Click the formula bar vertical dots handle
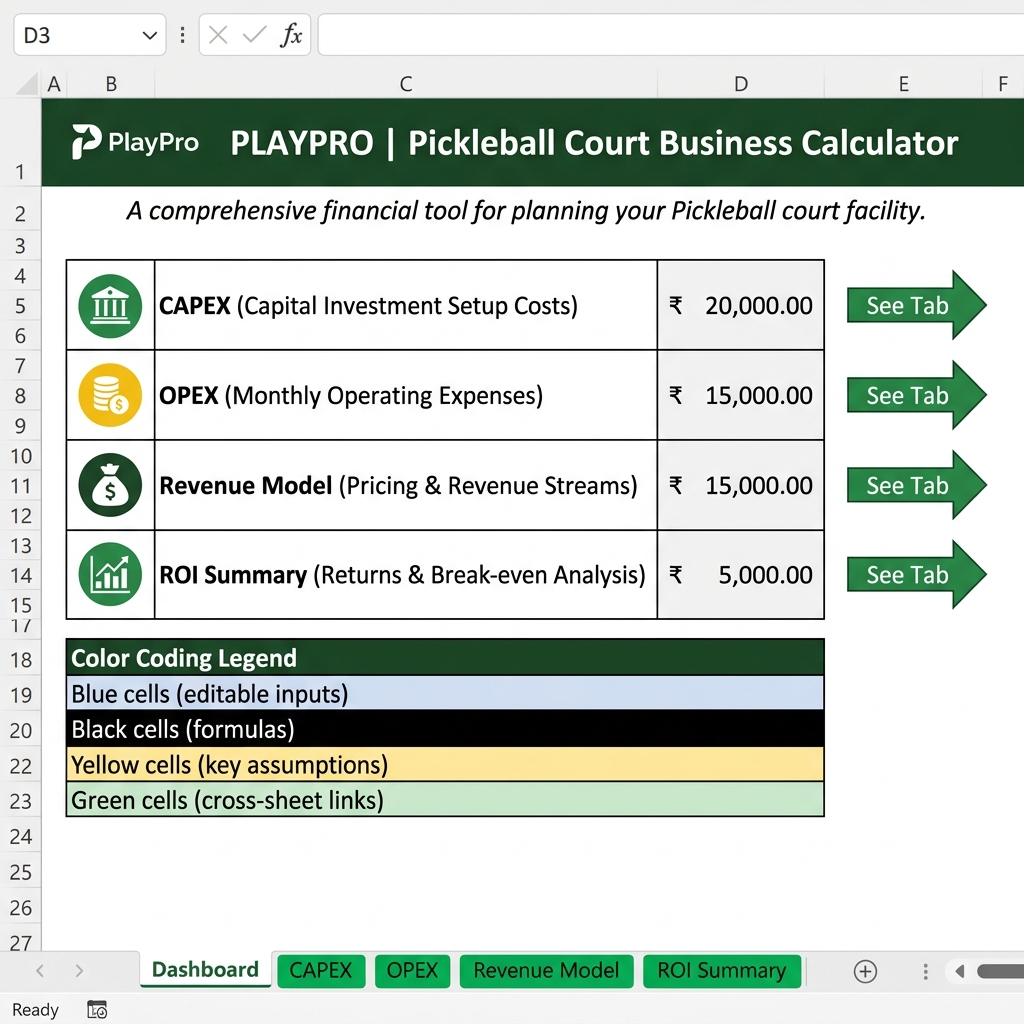This screenshot has width=1024, height=1024. click(x=182, y=35)
